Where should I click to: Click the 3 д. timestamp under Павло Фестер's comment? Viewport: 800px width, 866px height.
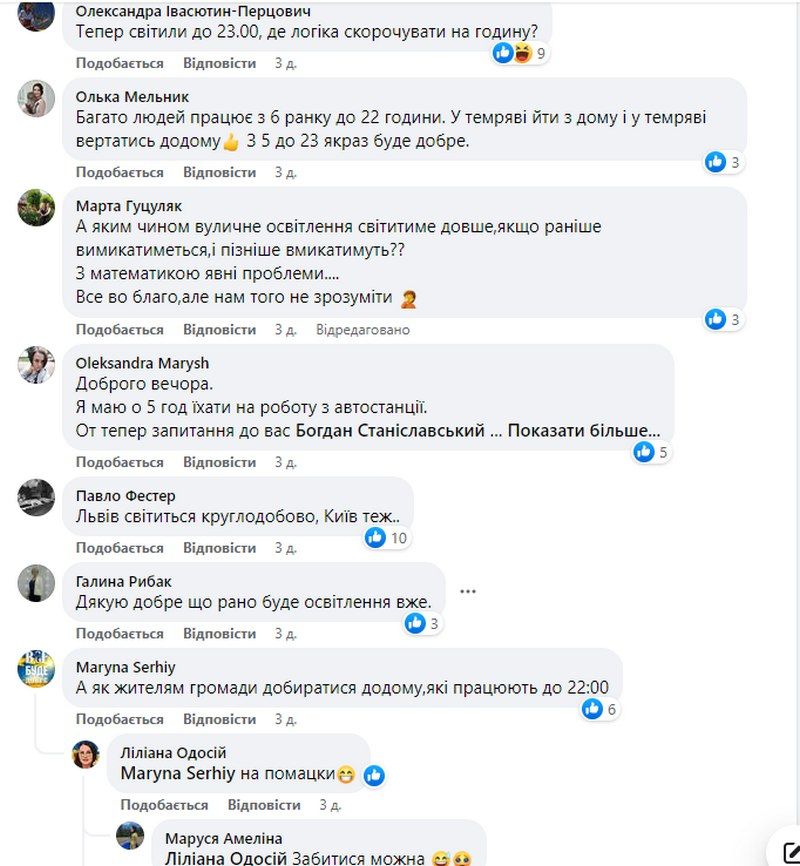(x=283, y=548)
